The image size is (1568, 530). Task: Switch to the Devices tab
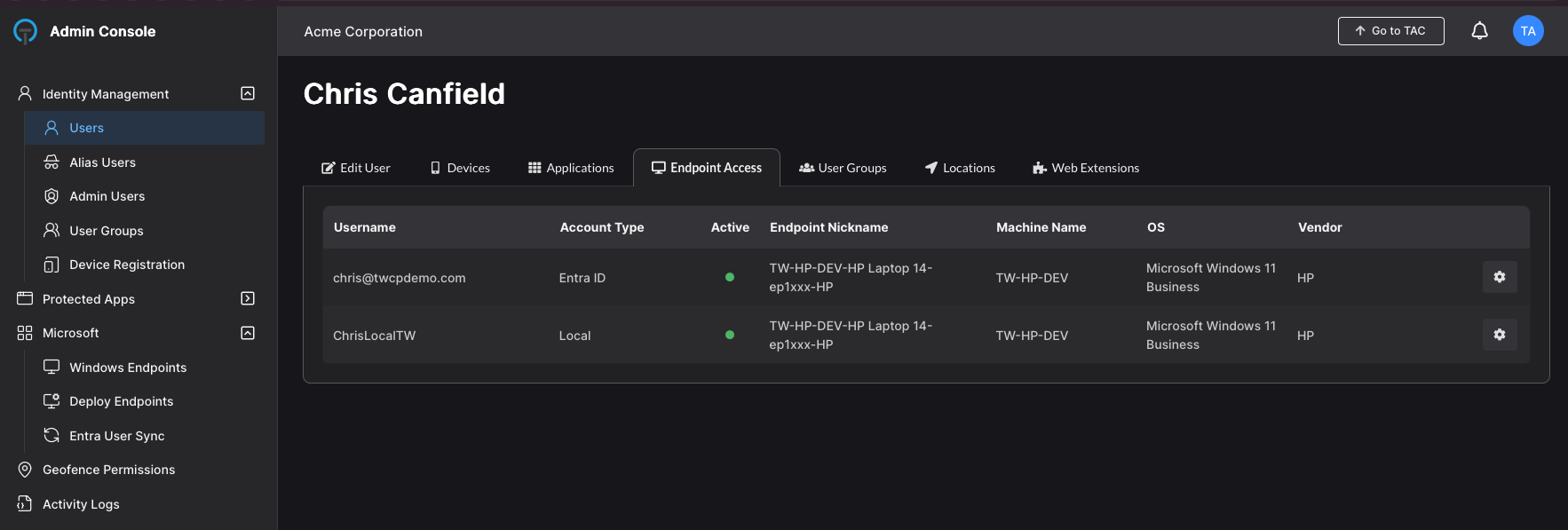[x=460, y=168]
